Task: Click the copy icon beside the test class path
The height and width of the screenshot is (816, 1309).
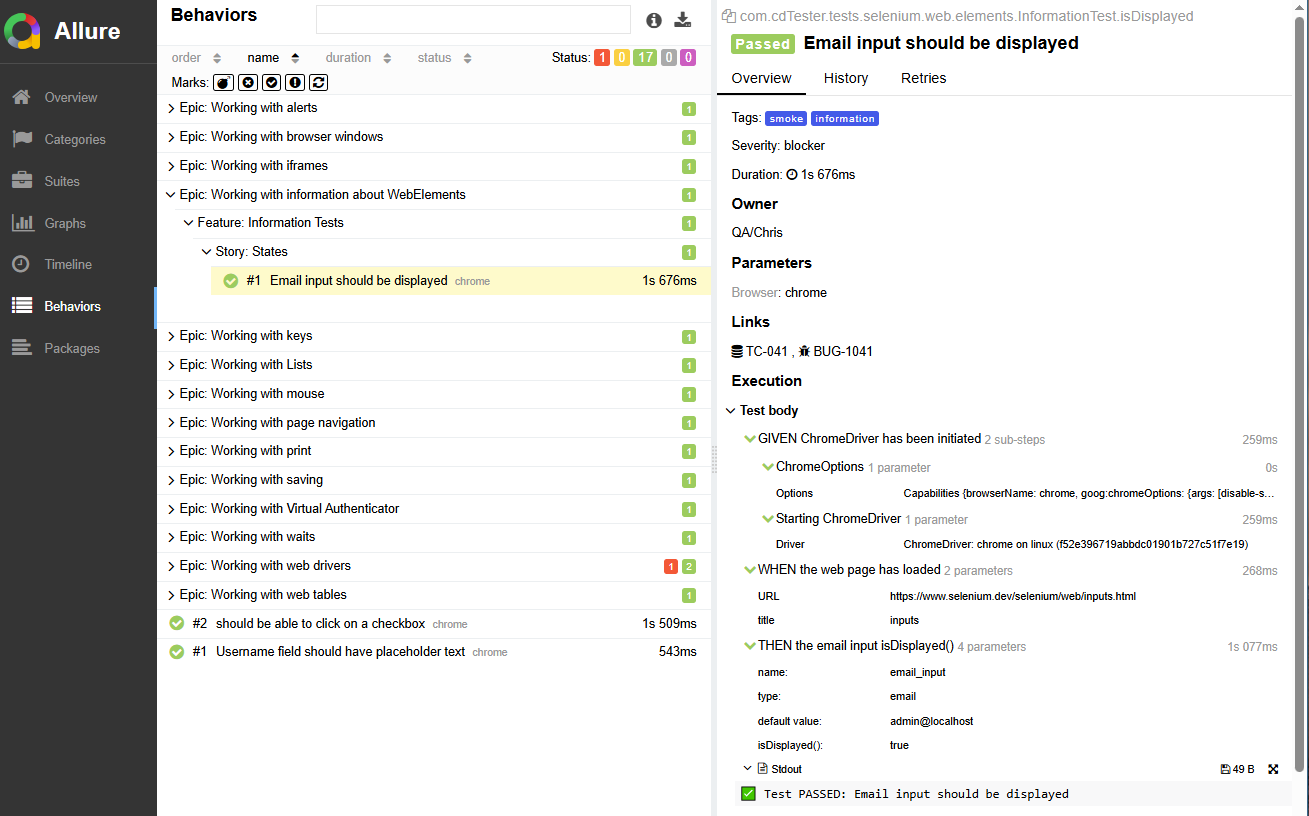Action: 728,16
